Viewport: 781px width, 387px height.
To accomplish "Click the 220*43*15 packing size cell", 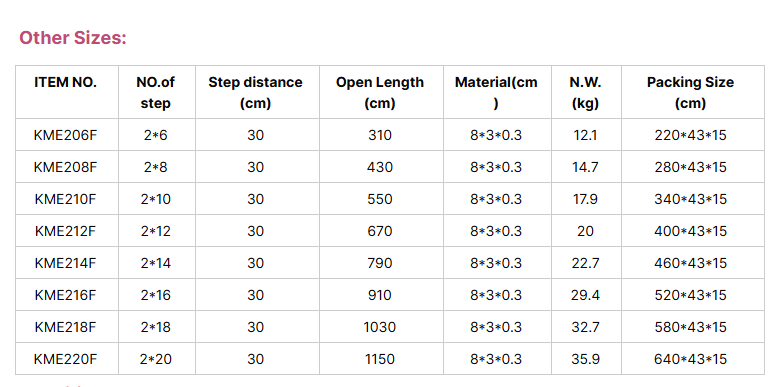I will (690, 135).
